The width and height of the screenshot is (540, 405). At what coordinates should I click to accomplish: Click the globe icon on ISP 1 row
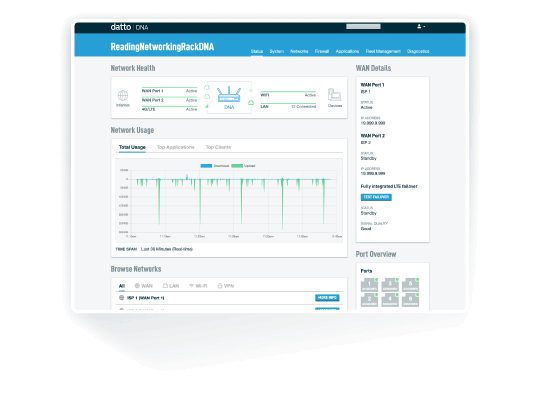coord(122,298)
